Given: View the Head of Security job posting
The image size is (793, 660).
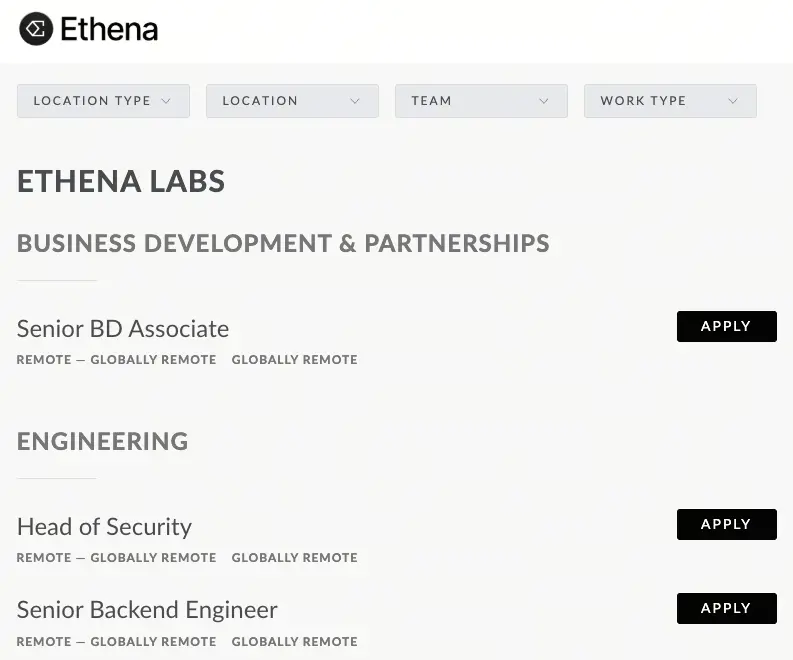Looking at the screenshot, I should click(x=104, y=526).
